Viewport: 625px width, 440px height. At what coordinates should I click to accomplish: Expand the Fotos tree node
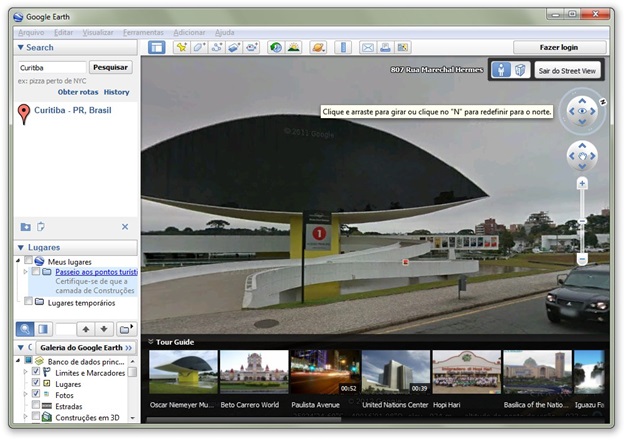pos(26,395)
